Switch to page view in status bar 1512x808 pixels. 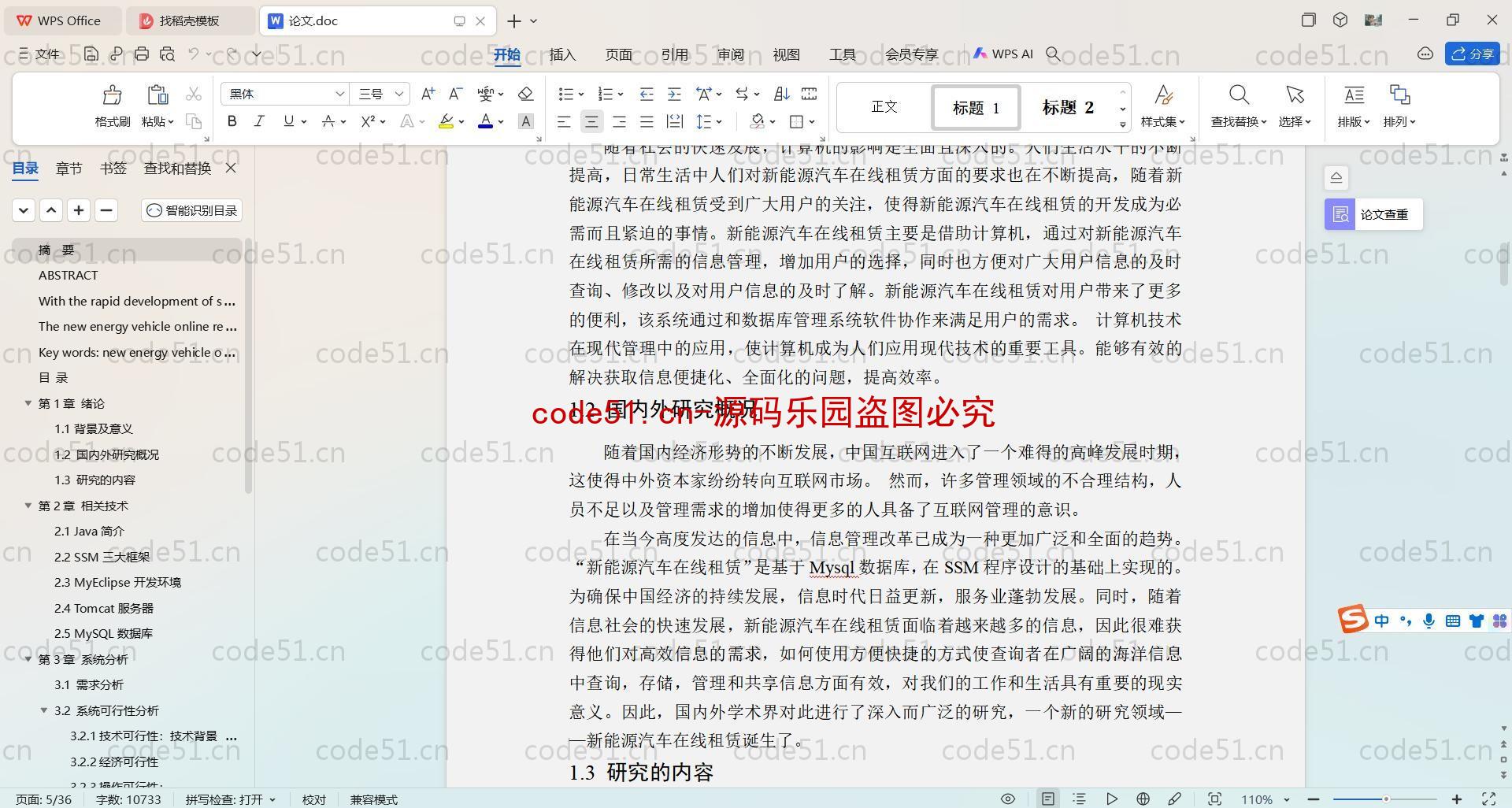[x=1047, y=799]
